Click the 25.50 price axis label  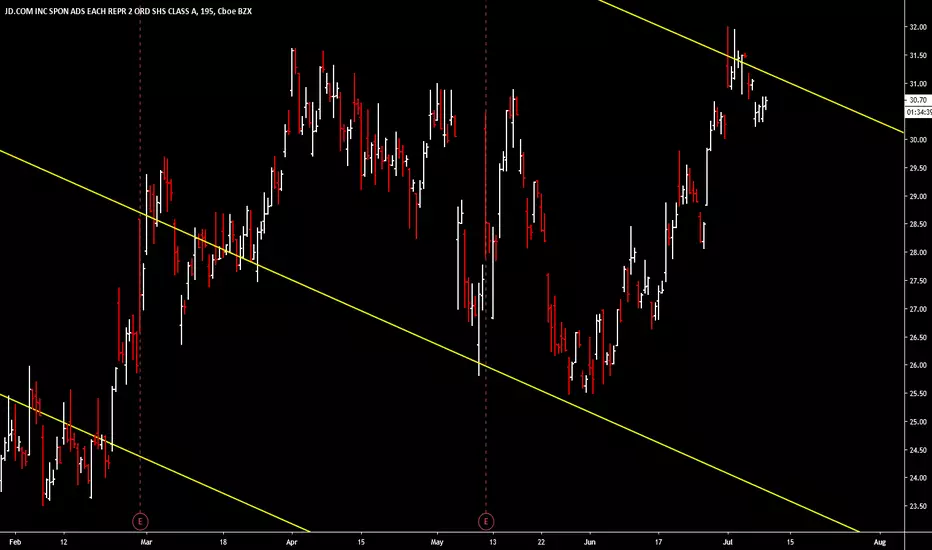[x=918, y=394]
